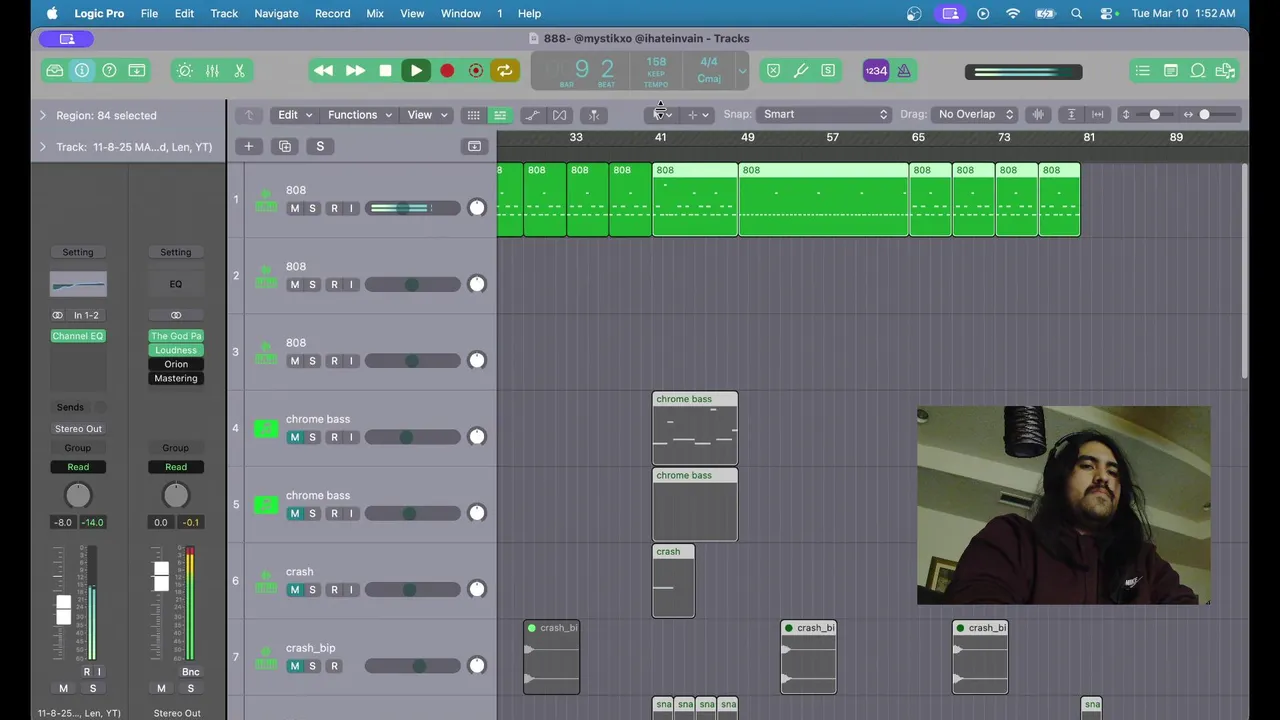This screenshot has height=720, width=1280.
Task: Open the Loop Browser
Action: coord(1197,71)
